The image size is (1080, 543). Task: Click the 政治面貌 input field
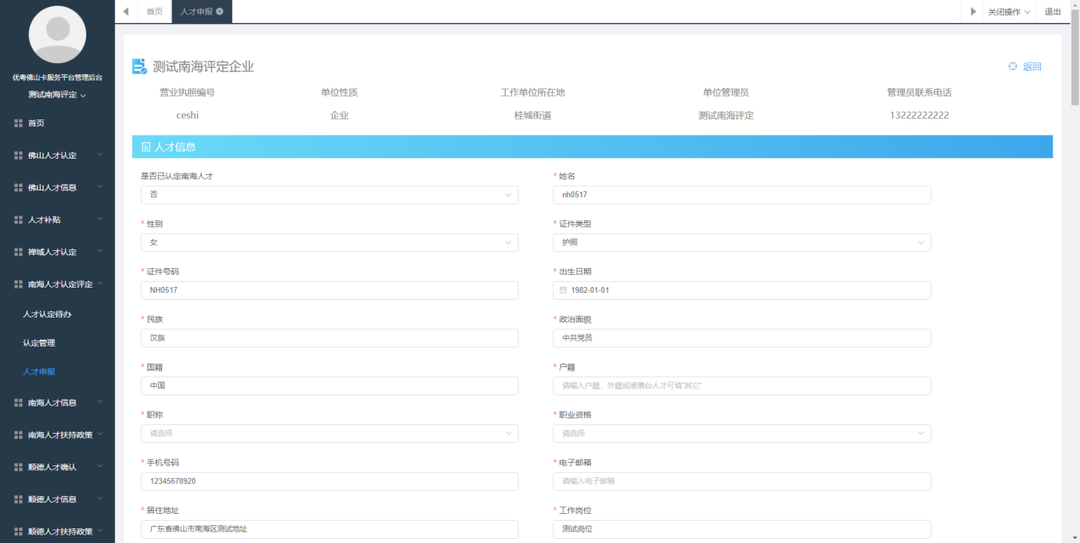point(742,338)
